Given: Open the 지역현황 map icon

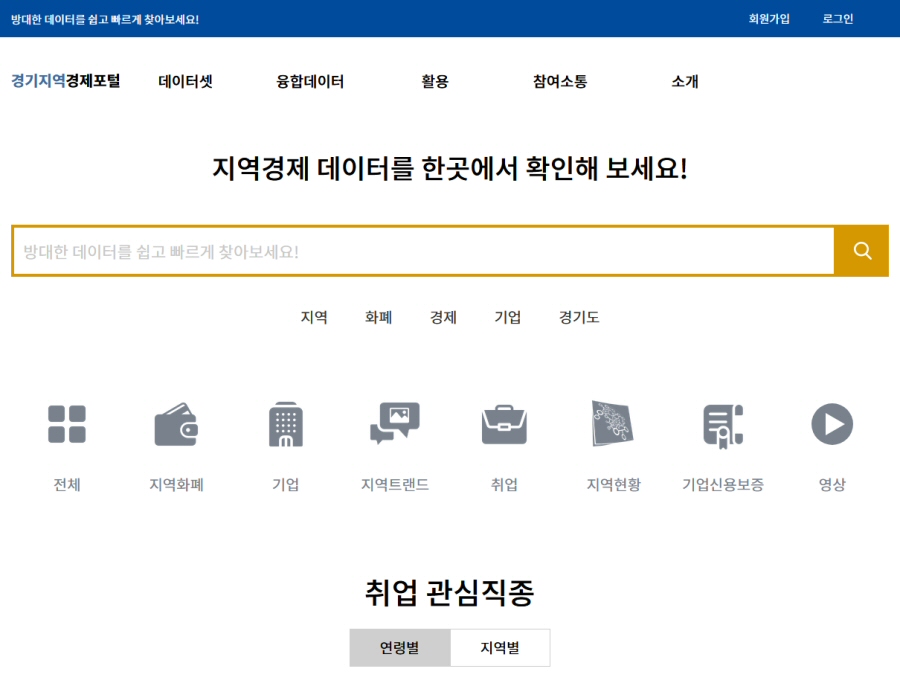Looking at the screenshot, I should (x=612, y=423).
